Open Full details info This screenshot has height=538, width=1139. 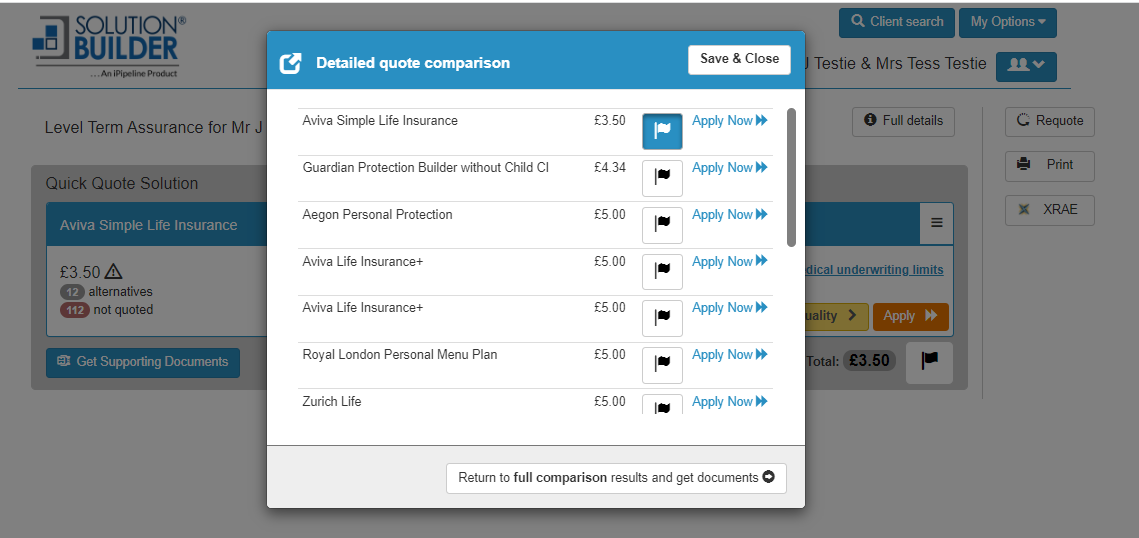[x=904, y=121]
